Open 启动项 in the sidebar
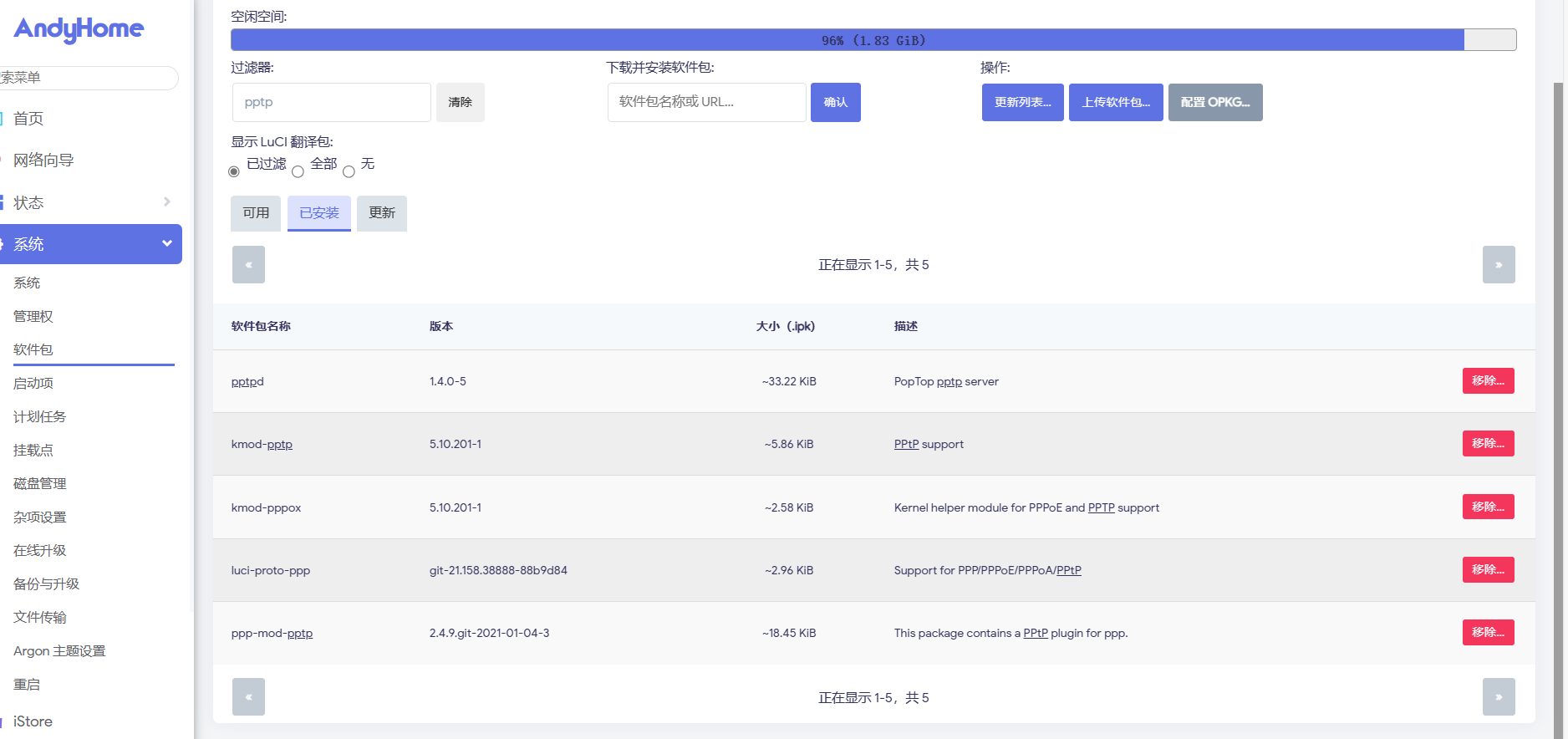This screenshot has height=739, width=1568. pos(33,383)
